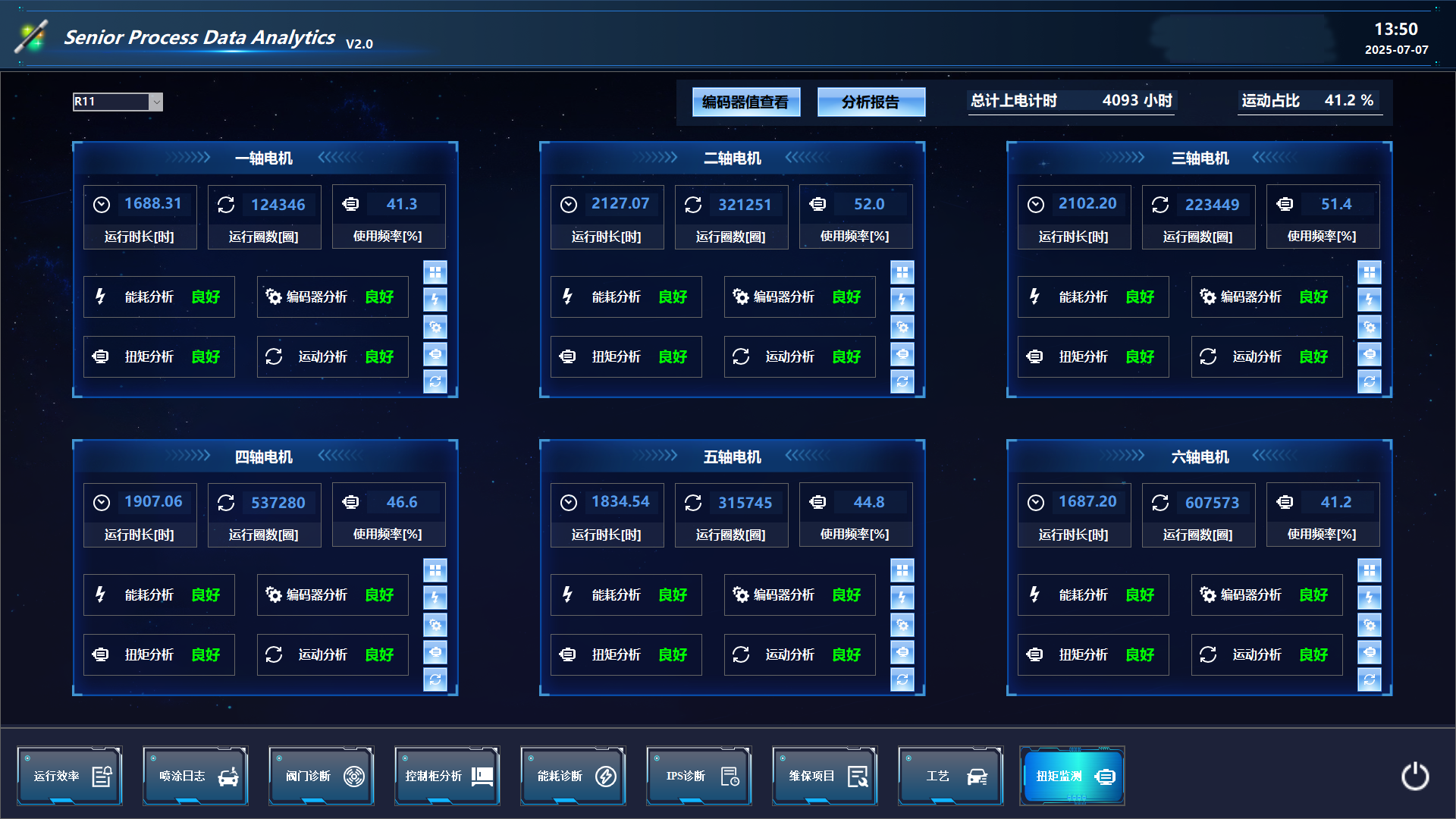
Task: Open the 能耗诊断 tab
Action: tap(573, 776)
